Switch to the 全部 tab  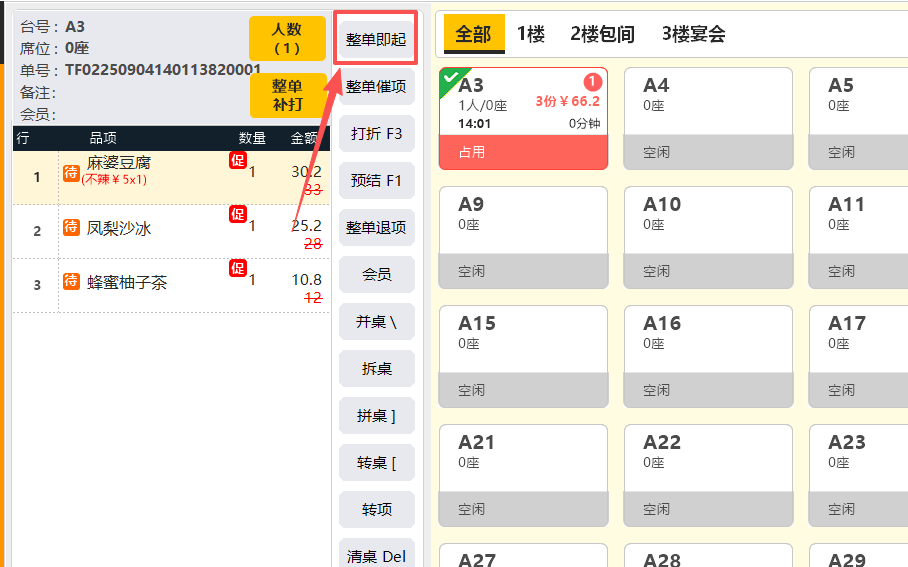point(474,34)
